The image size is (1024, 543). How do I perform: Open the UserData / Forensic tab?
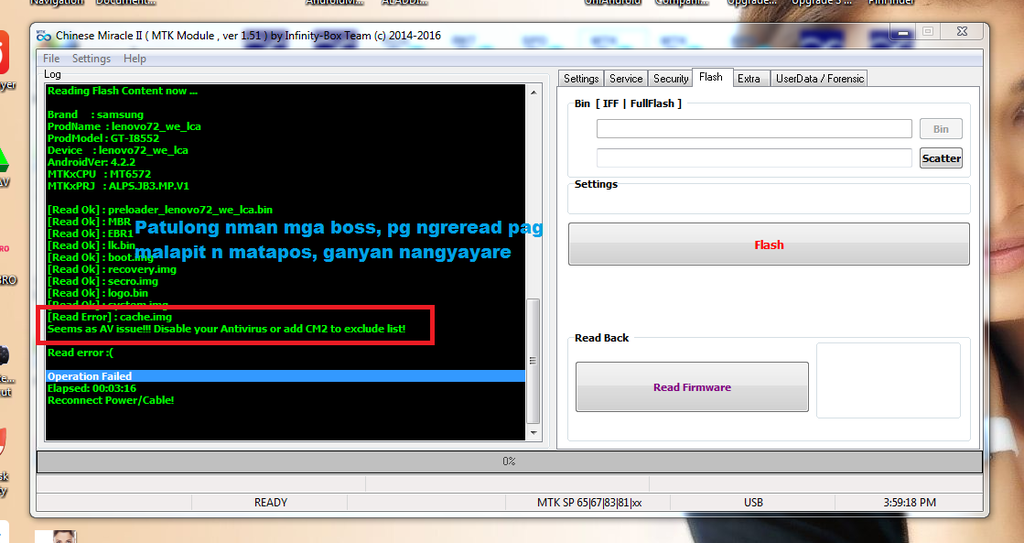820,78
